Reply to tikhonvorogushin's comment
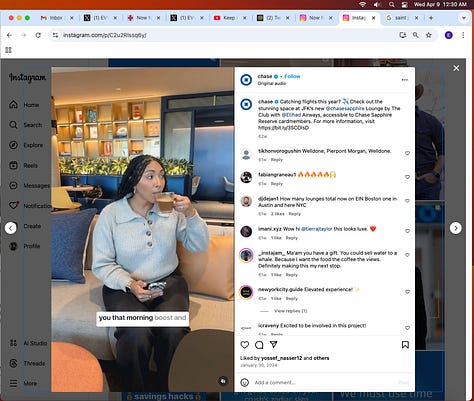 [x=277, y=160]
